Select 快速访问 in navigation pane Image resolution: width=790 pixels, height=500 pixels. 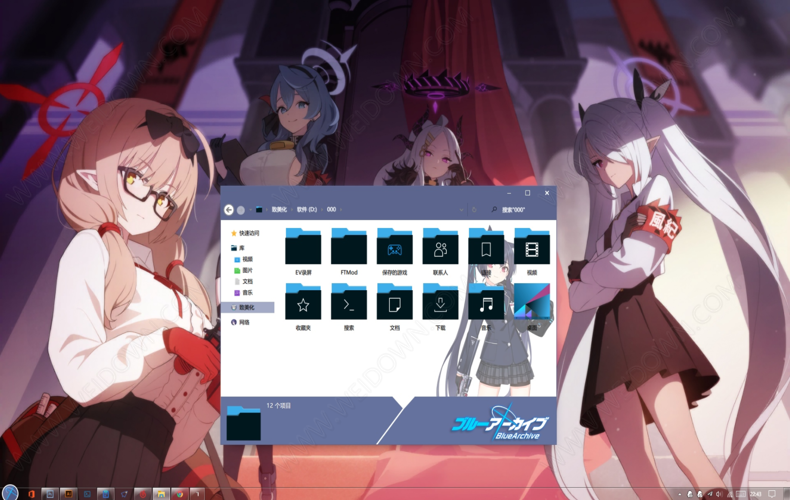245,233
